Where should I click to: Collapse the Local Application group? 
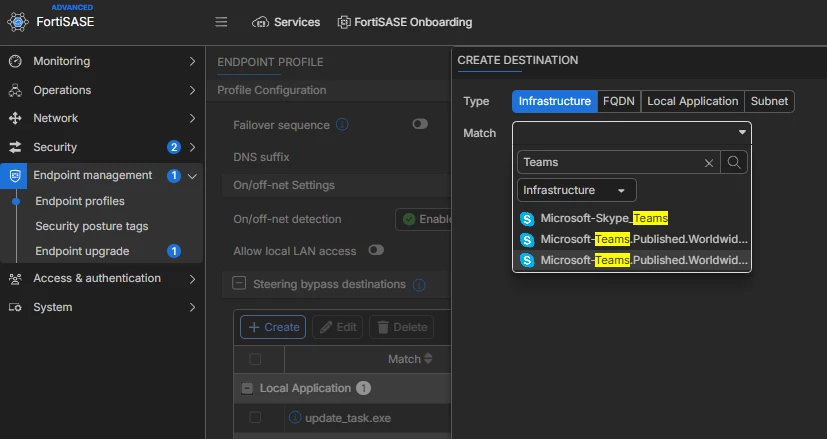click(x=247, y=388)
